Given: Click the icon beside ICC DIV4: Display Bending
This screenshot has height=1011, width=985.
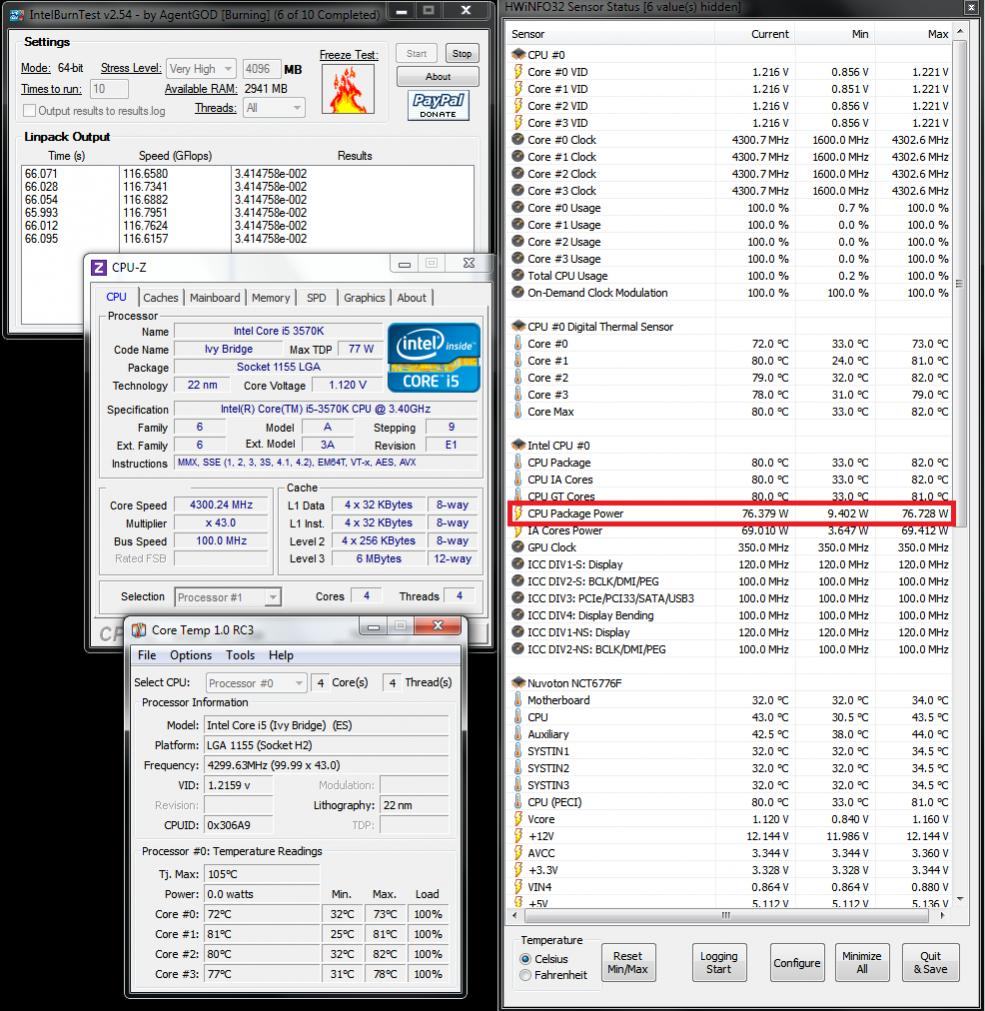Looking at the screenshot, I should point(518,615).
